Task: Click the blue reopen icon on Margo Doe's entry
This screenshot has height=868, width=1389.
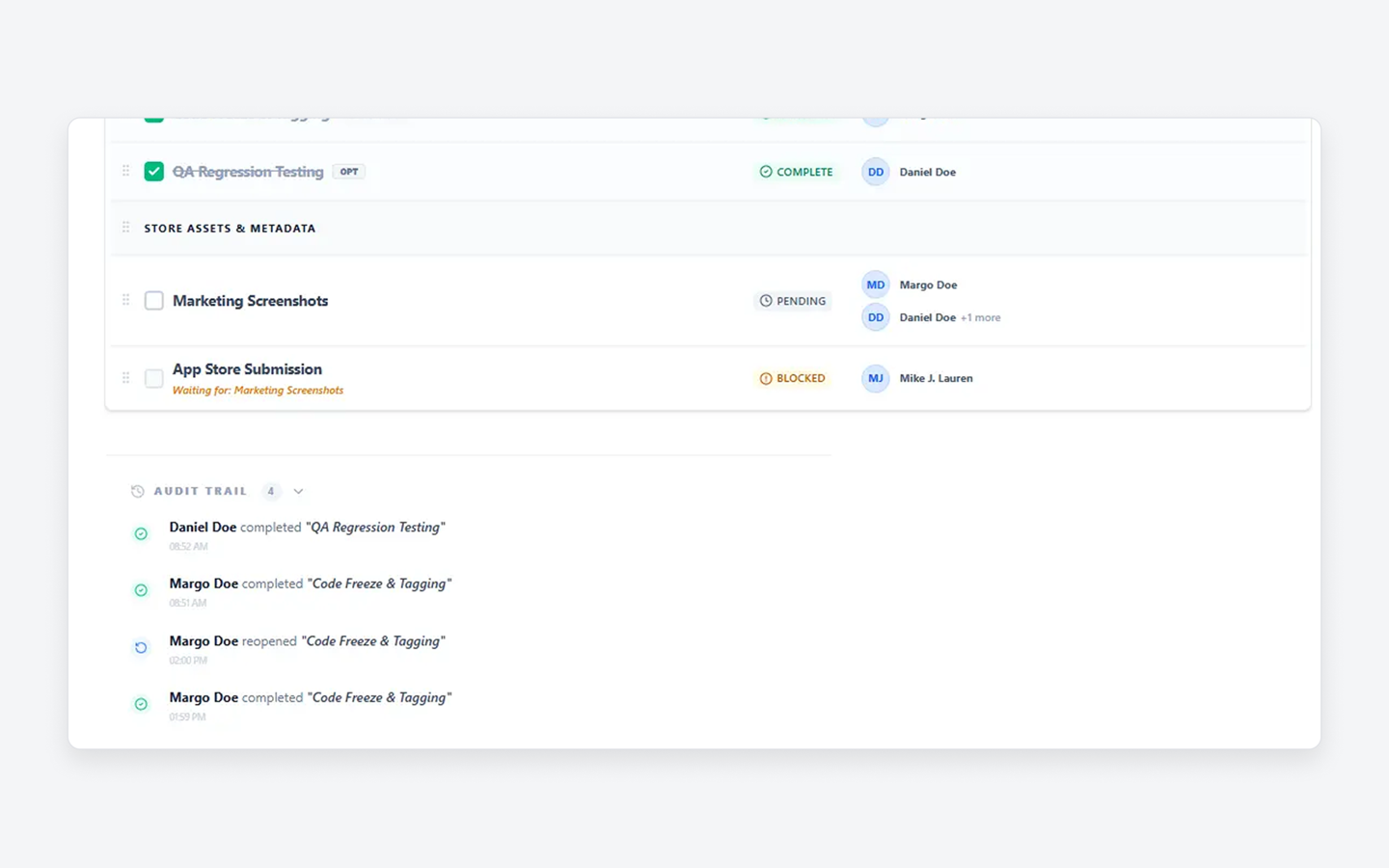Action: tap(142, 647)
